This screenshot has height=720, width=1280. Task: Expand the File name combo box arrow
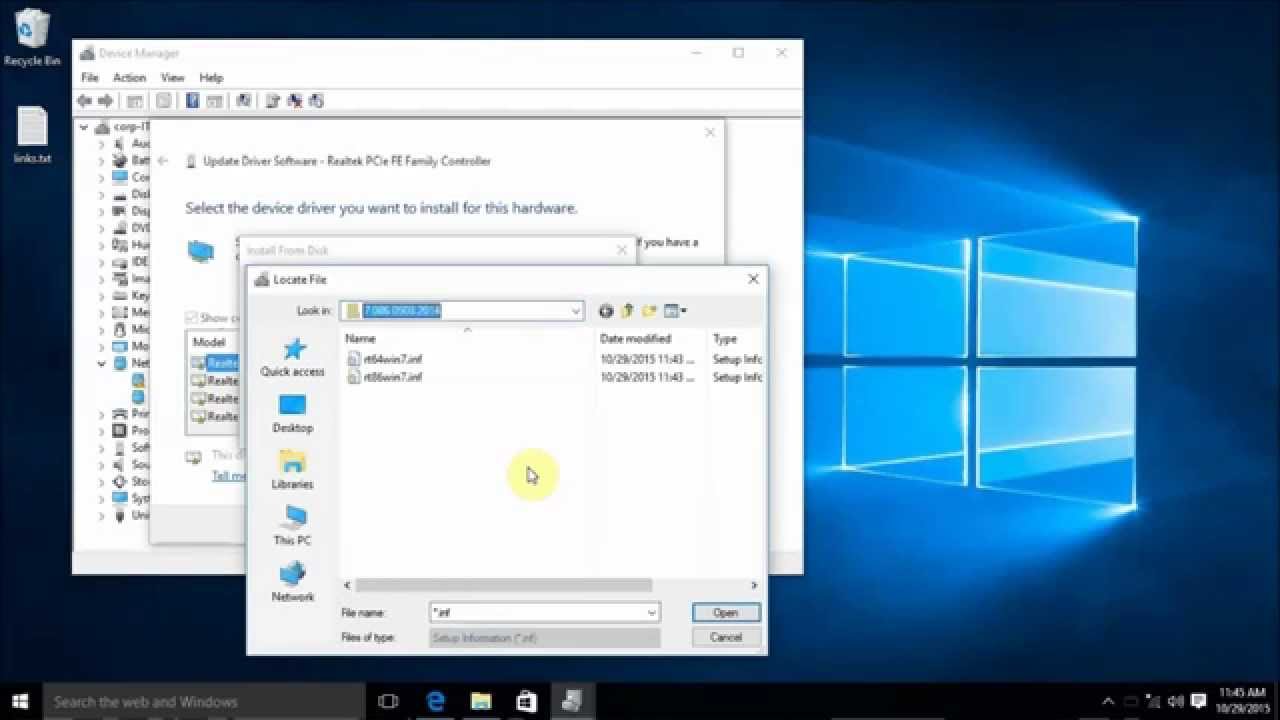(x=652, y=612)
